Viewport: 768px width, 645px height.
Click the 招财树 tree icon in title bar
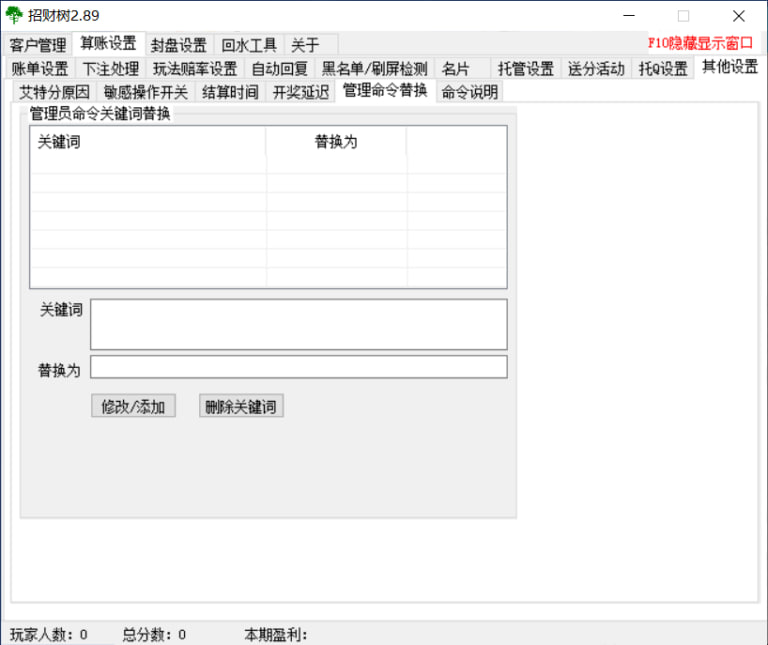click(x=14, y=15)
